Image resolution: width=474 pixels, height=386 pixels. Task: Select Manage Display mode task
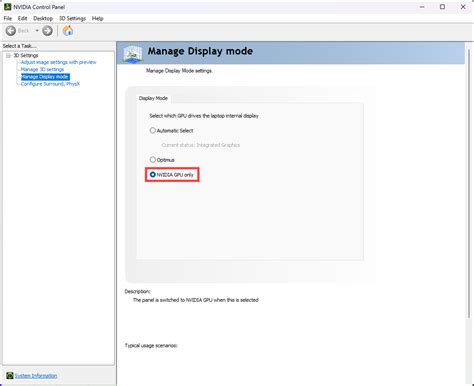[x=45, y=77]
